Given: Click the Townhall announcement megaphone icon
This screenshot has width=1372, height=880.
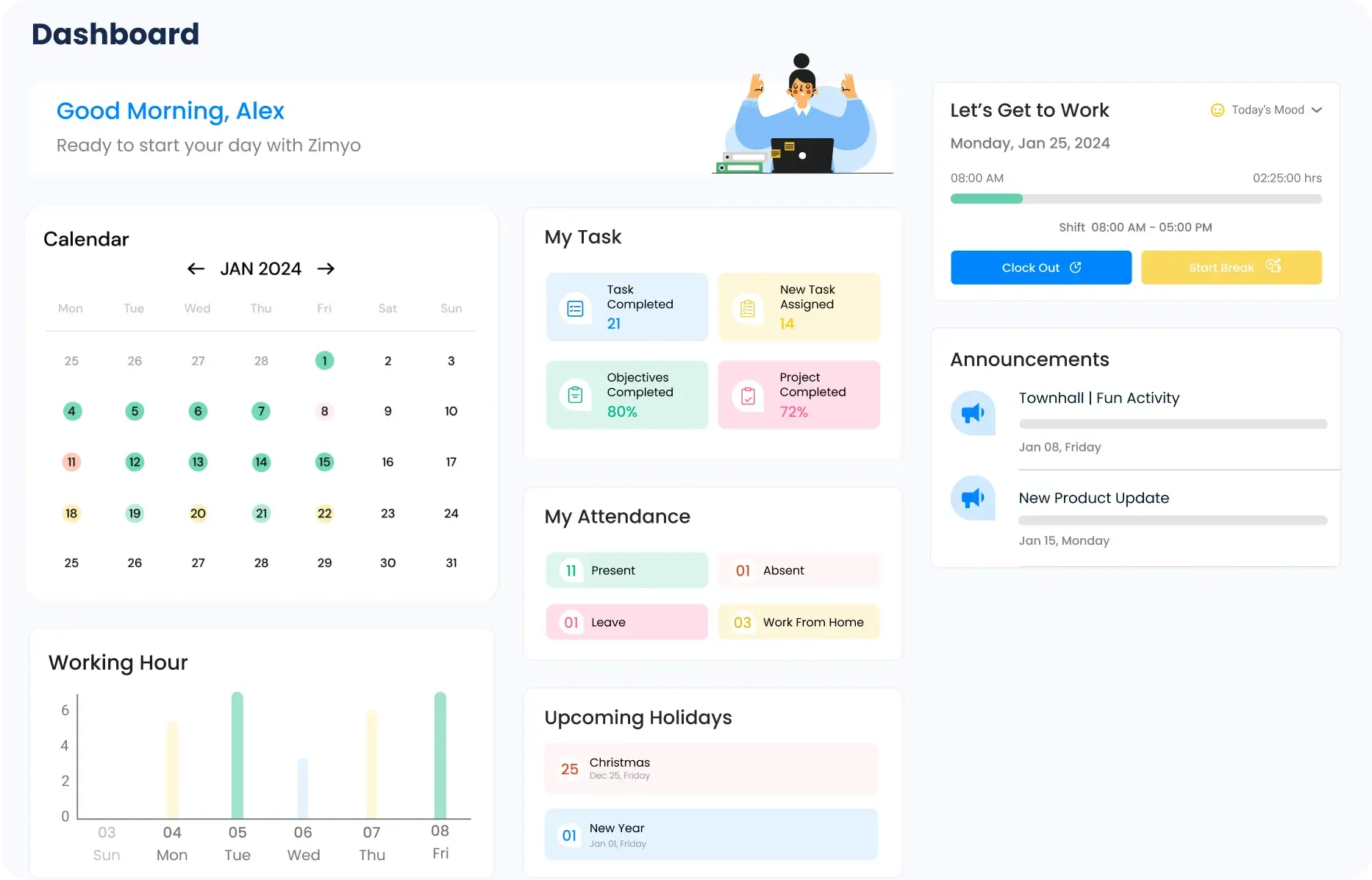Looking at the screenshot, I should [973, 413].
